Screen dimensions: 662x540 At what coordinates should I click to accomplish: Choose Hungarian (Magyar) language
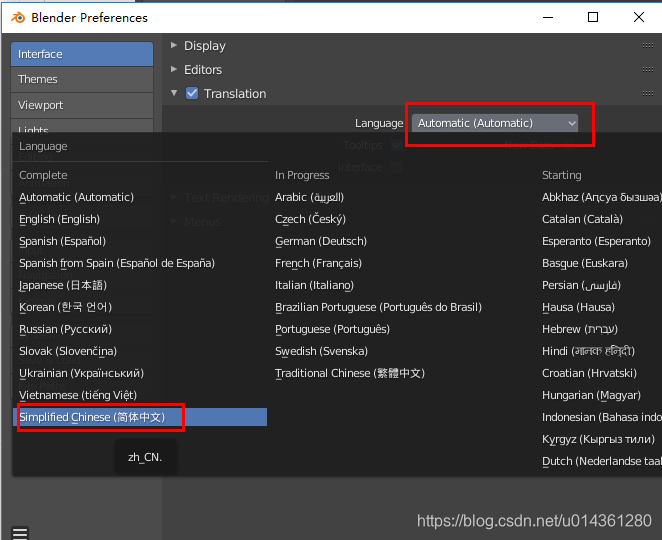(591, 395)
